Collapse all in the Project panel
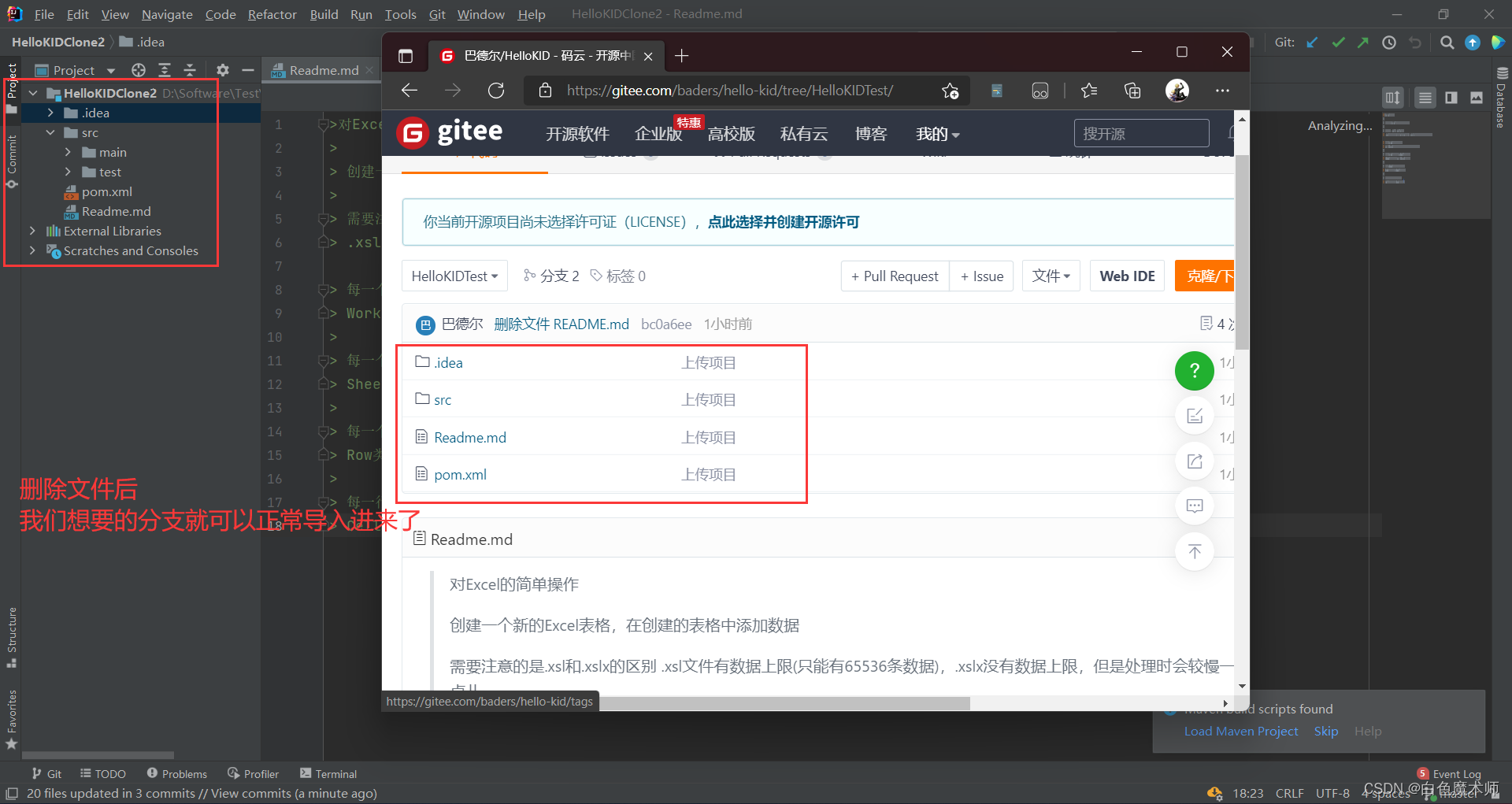Image resolution: width=1512 pixels, height=804 pixels. (x=190, y=70)
